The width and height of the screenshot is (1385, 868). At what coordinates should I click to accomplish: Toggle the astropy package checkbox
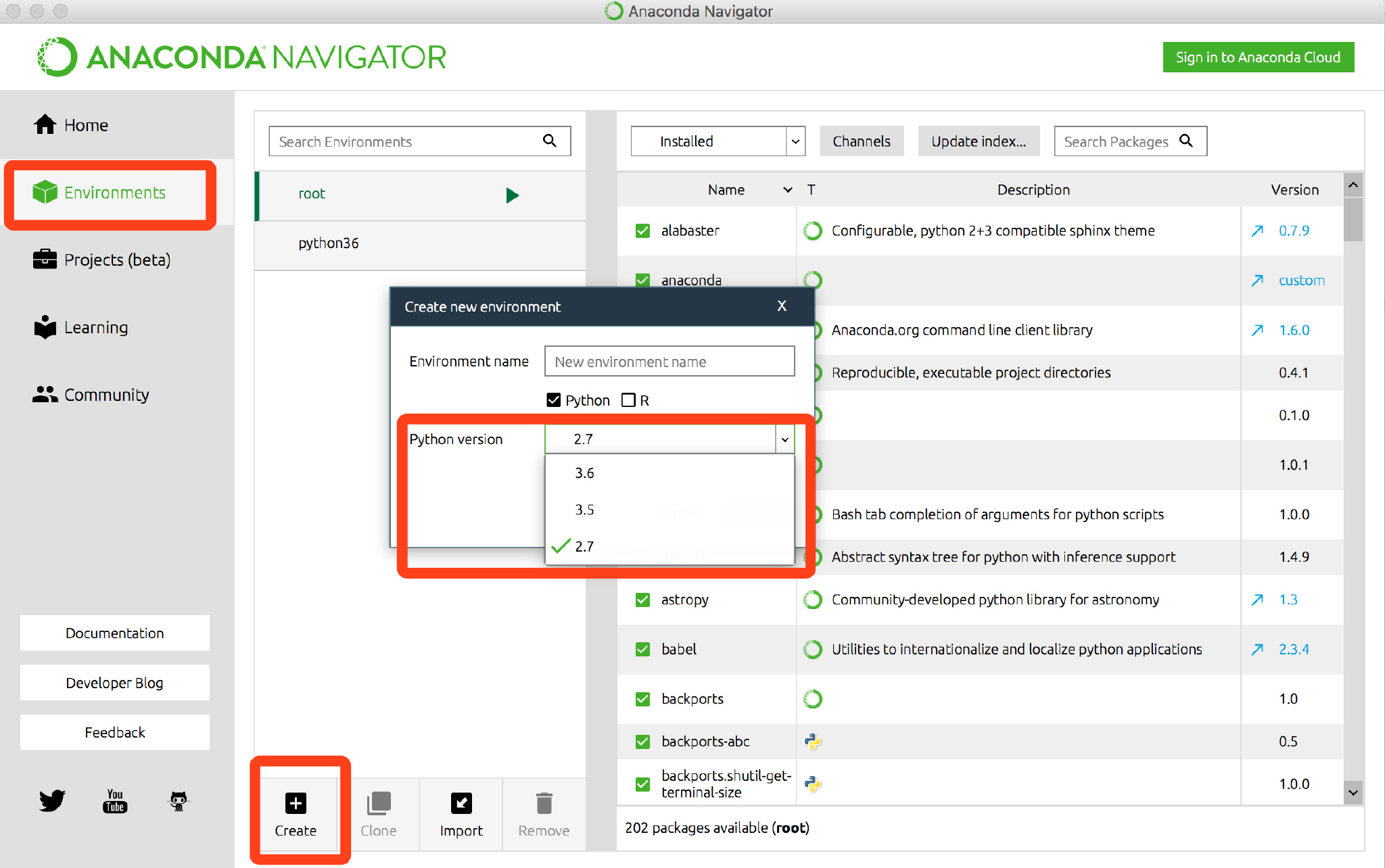pyautogui.click(x=642, y=600)
